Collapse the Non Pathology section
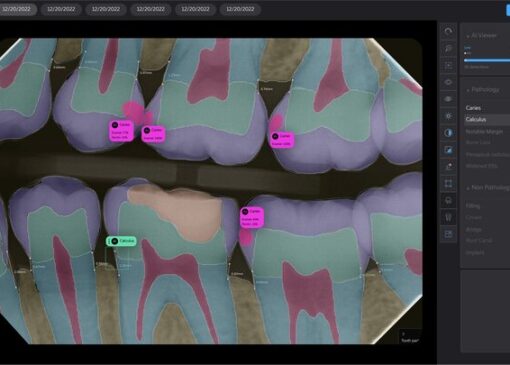This screenshot has width=510, height=365. 488,188
